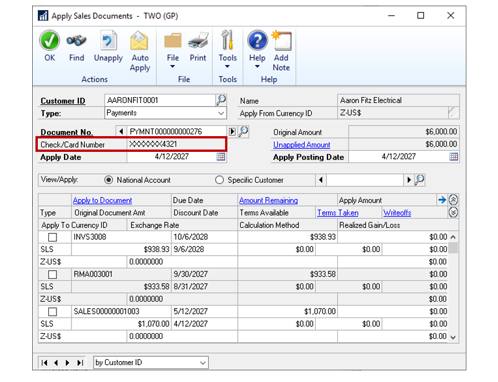This screenshot has width=498, height=382.
Task: Click the Unapply icon
Action: tap(108, 41)
